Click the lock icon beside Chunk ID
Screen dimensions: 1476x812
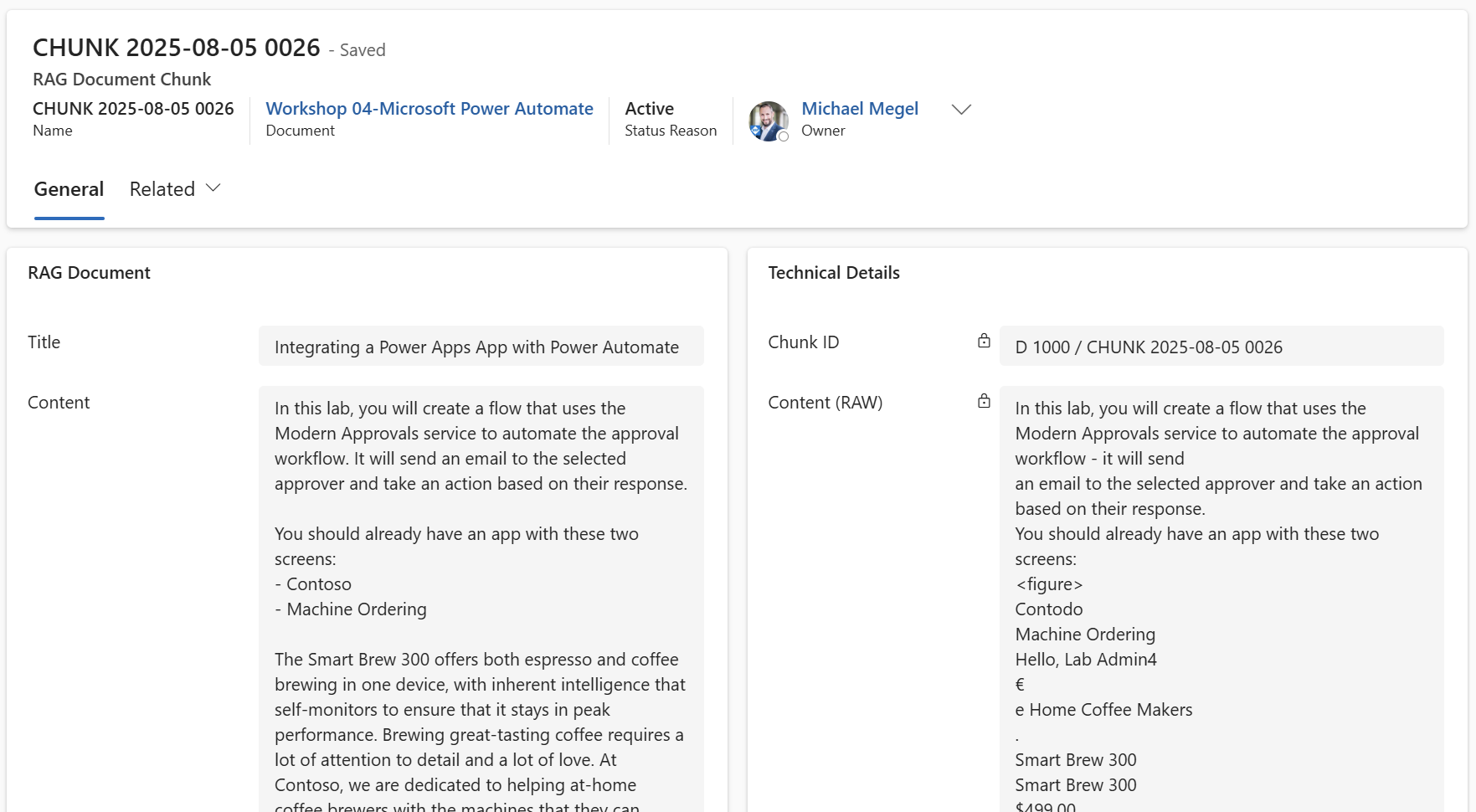(984, 341)
